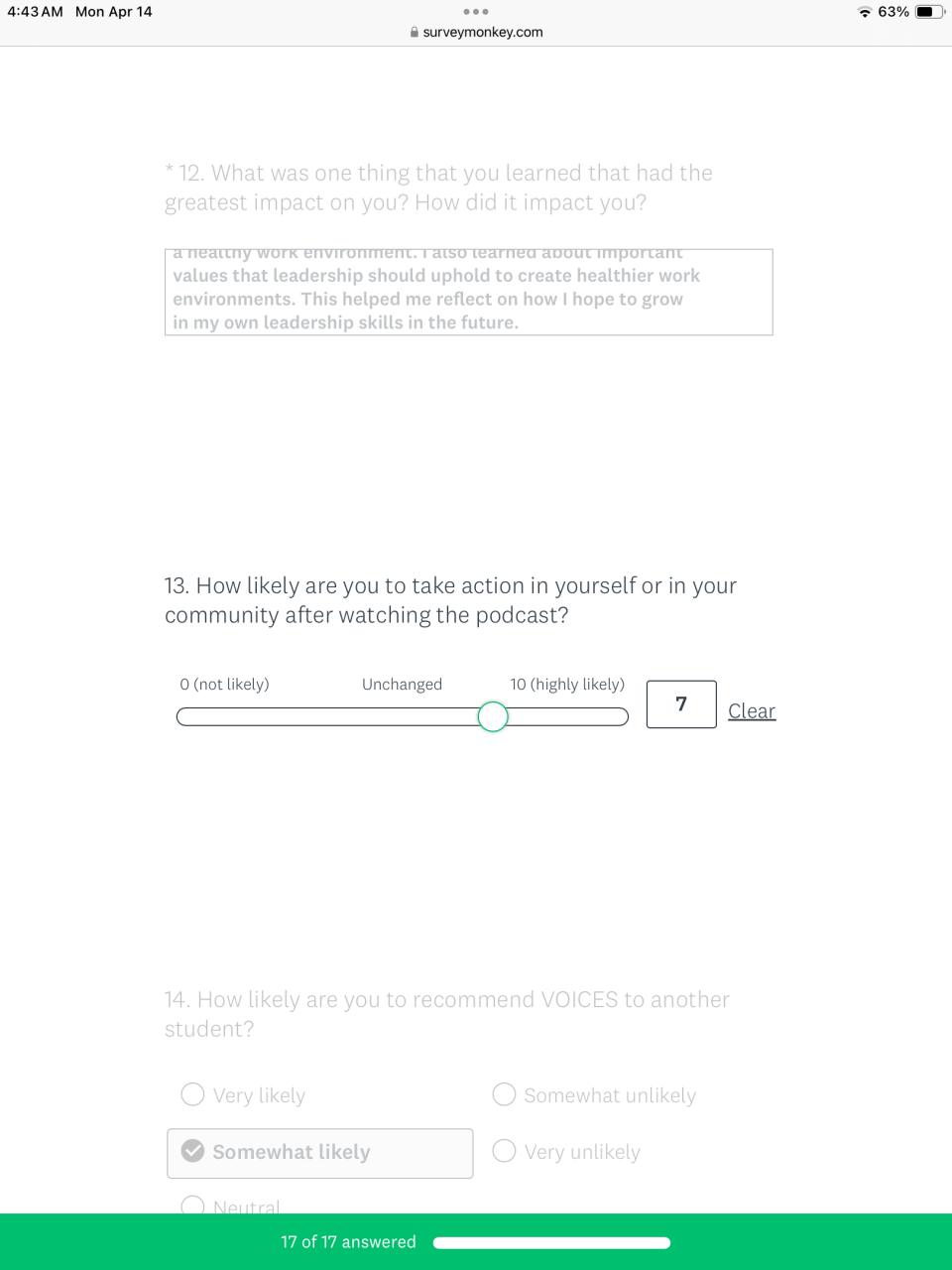This screenshot has width=952, height=1270.
Task: Focus the question 12 answer text box
Action: point(468,292)
